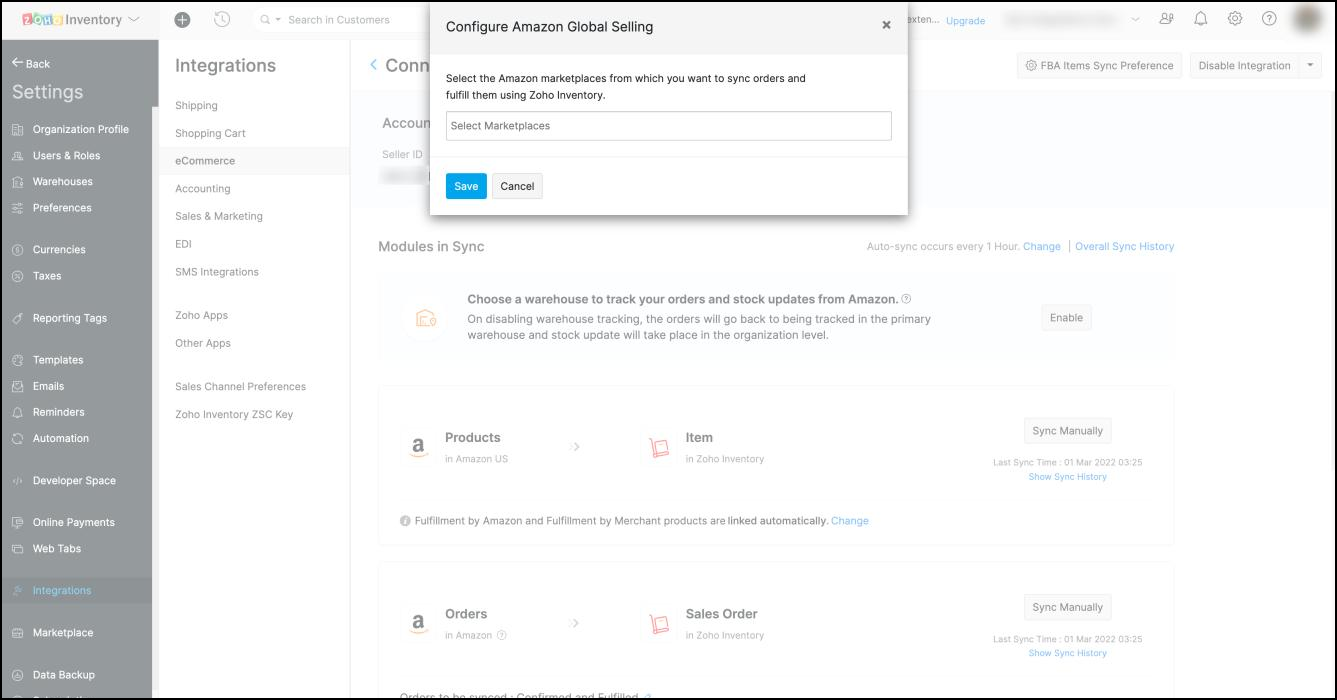Viewport: 1337px width, 700px height.
Task: Go to Warehouses in Settings sidebar
Action: [x=62, y=182]
